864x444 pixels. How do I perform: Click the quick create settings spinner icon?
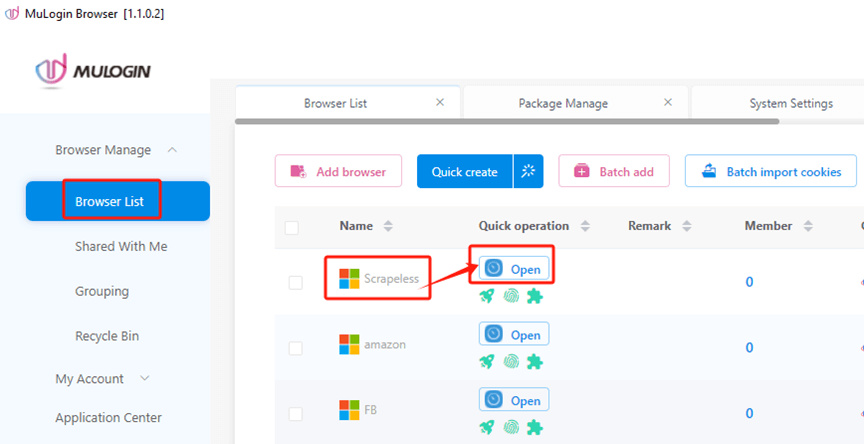click(528, 171)
